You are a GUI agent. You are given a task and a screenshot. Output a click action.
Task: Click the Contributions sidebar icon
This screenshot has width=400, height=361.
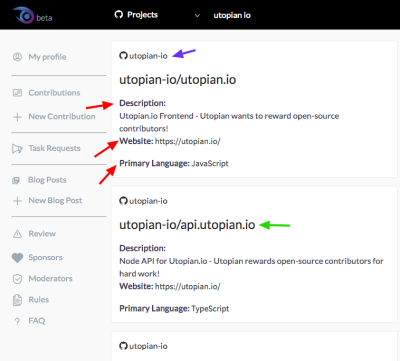17,93
